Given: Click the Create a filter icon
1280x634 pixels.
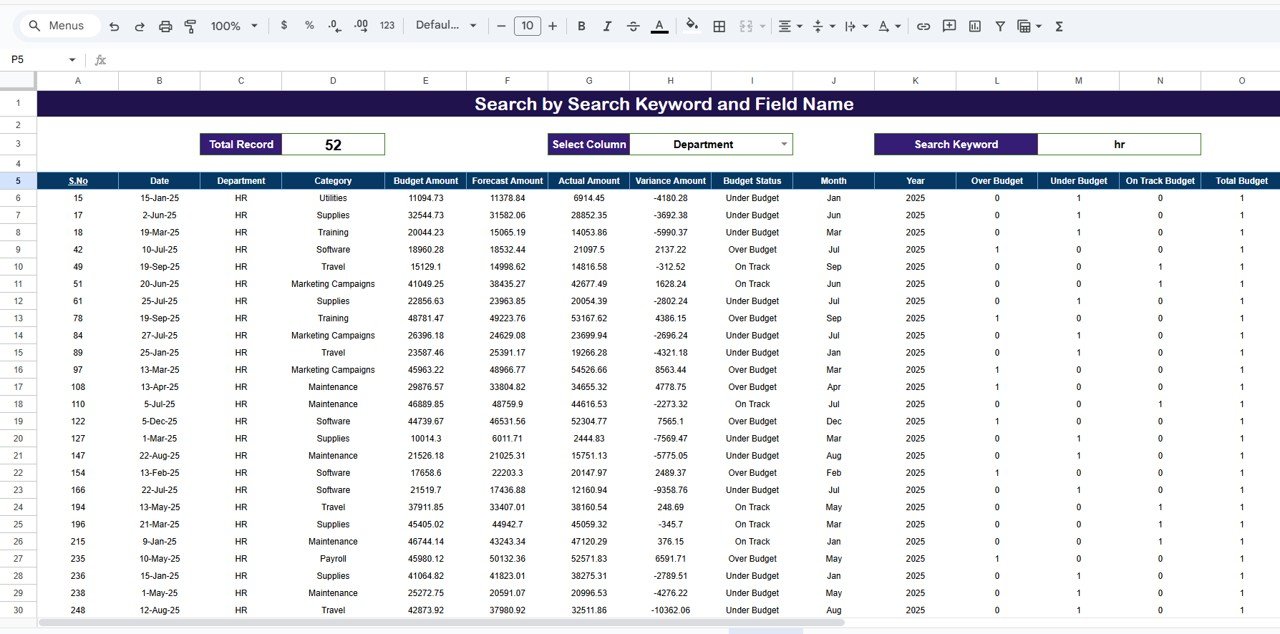Looking at the screenshot, I should coord(1000,26).
